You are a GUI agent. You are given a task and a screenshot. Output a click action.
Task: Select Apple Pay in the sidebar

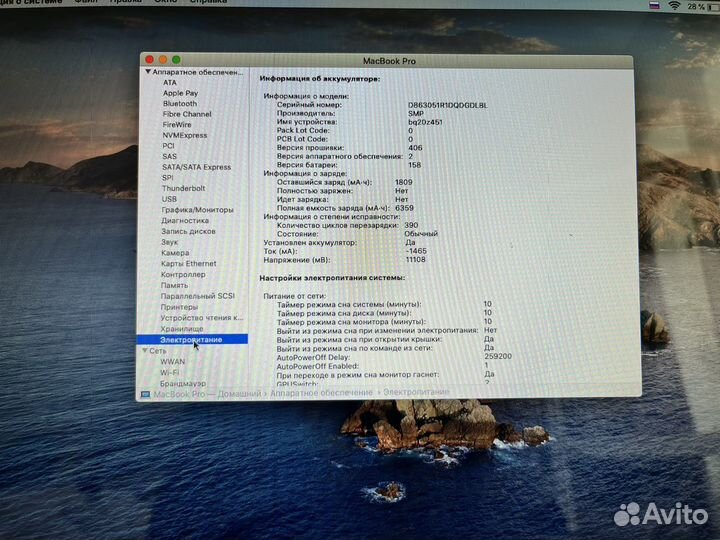(x=180, y=93)
